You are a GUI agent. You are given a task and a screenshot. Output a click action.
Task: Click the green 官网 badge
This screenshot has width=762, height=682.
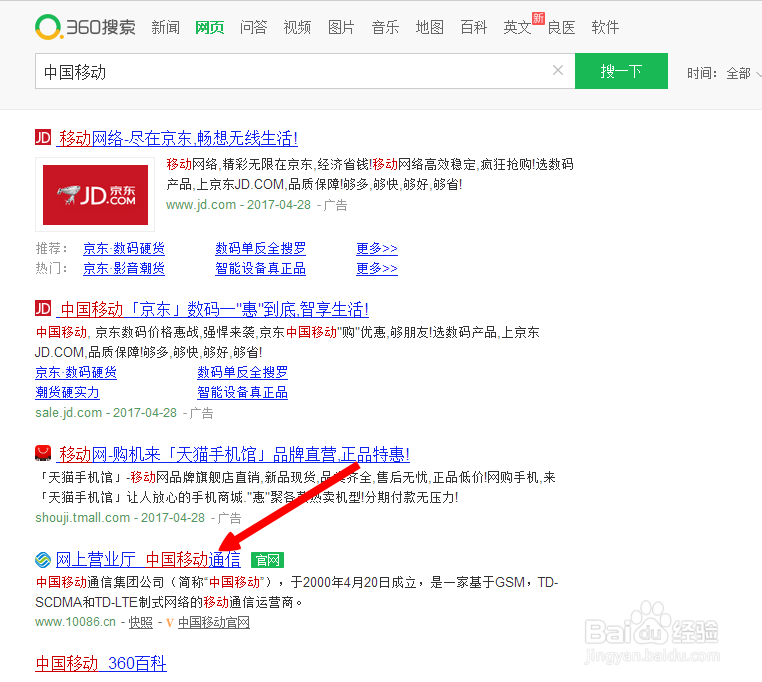click(x=267, y=560)
